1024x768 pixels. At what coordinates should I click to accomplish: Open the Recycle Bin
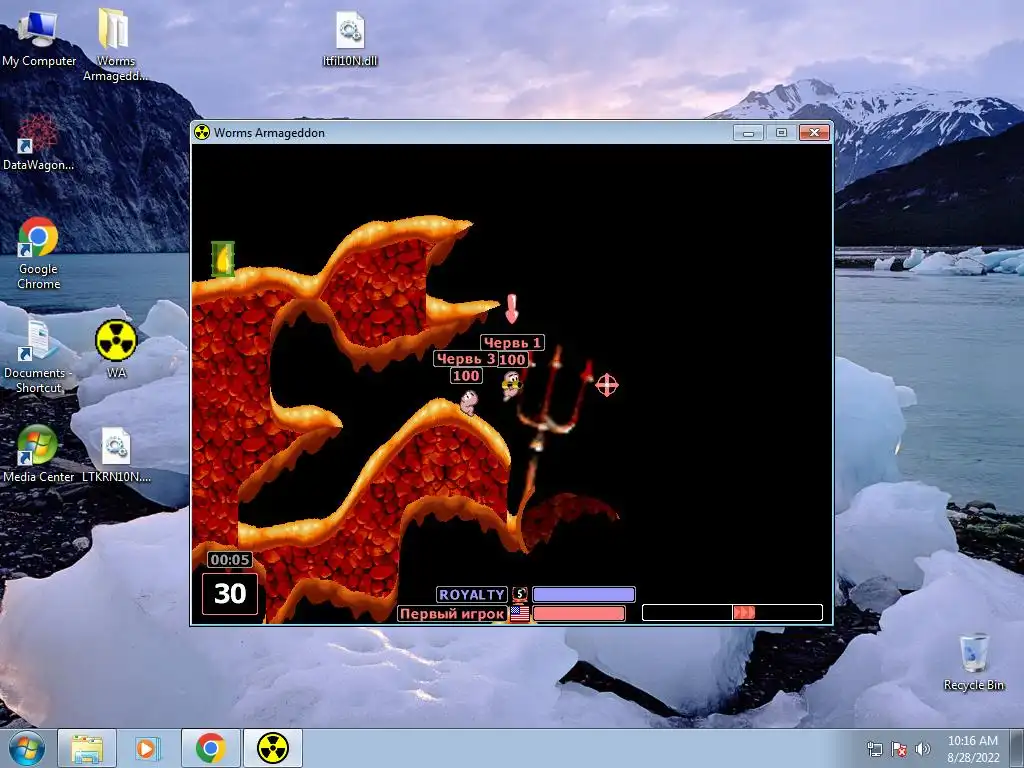tap(974, 662)
